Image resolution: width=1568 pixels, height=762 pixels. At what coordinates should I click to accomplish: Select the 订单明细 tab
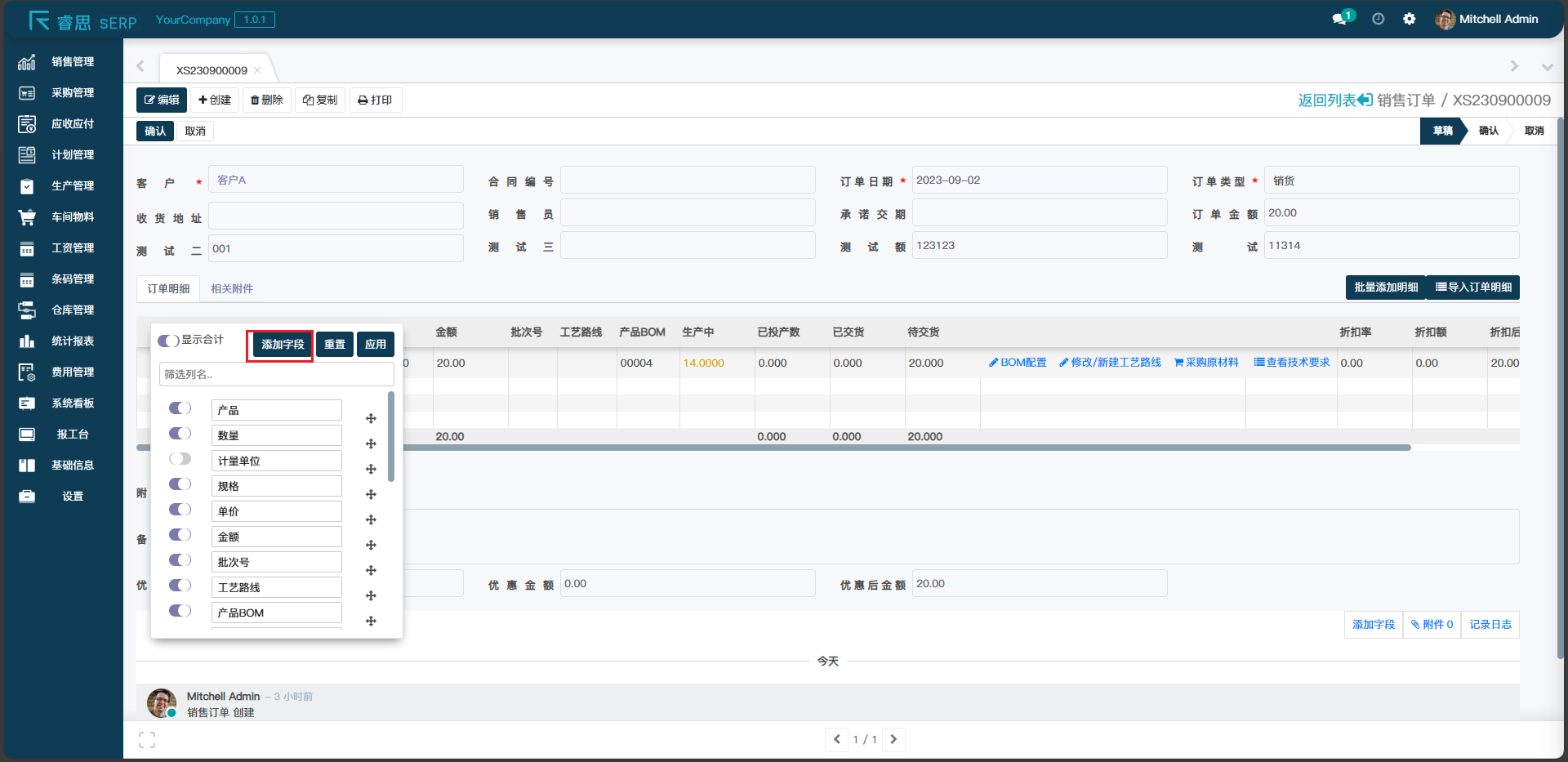click(x=168, y=289)
